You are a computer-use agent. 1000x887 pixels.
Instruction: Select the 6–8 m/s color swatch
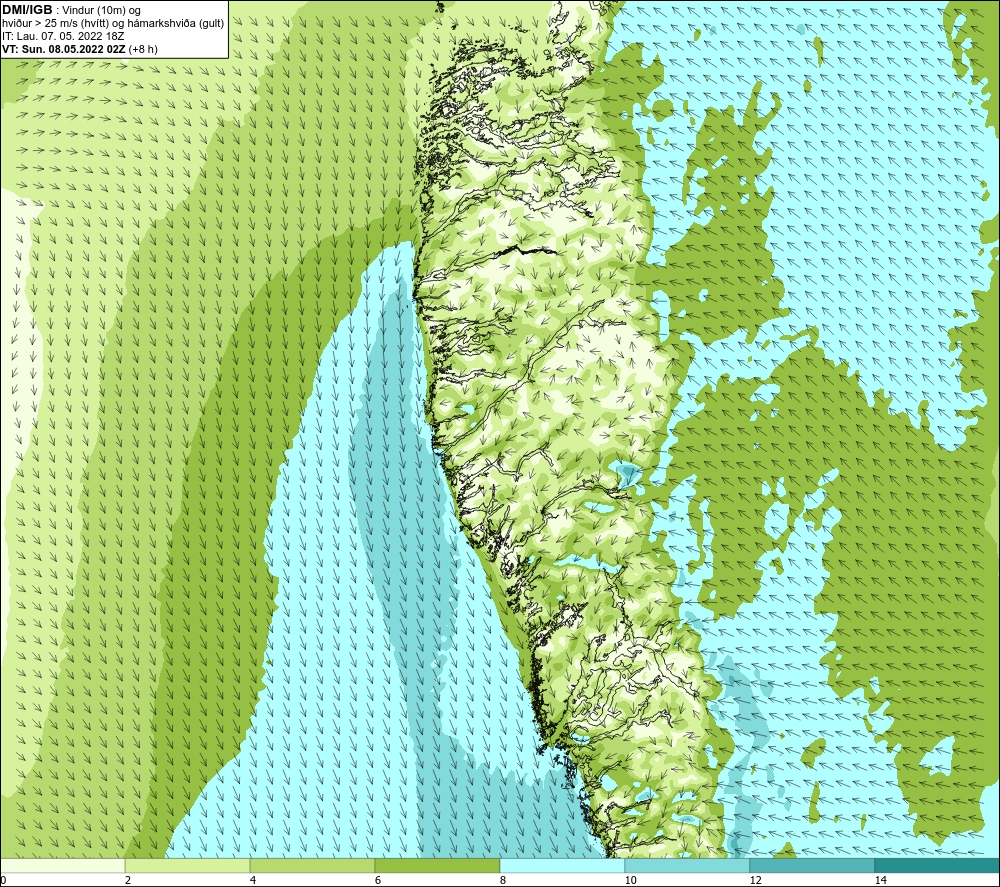tap(438, 865)
